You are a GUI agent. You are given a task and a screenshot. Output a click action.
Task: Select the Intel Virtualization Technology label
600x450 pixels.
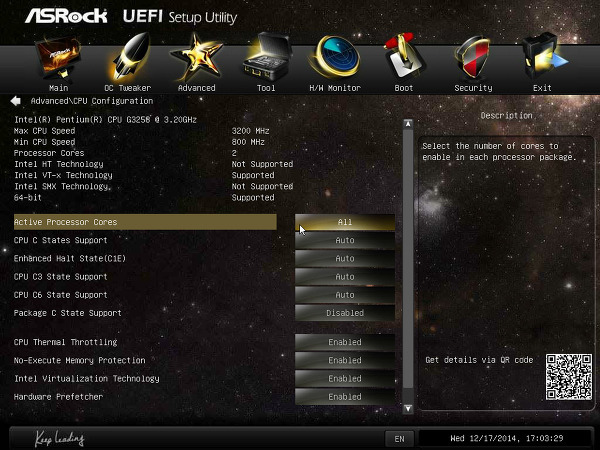click(x=86, y=378)
